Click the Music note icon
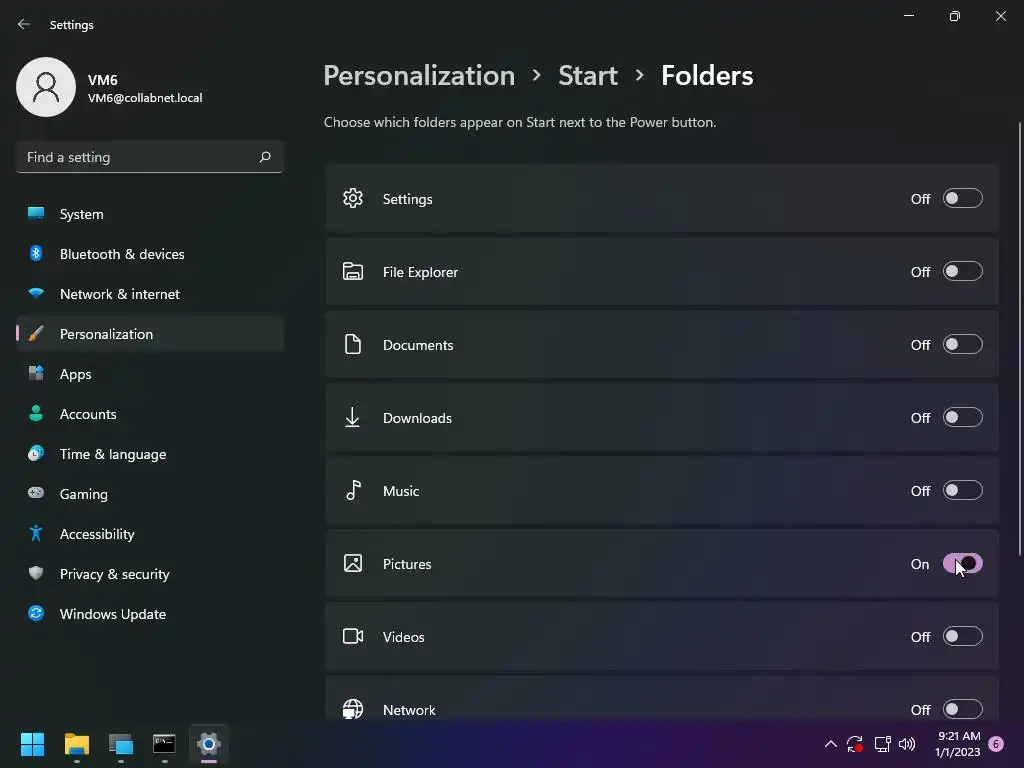Viewport: 1024px width, 768px height. 353,490
